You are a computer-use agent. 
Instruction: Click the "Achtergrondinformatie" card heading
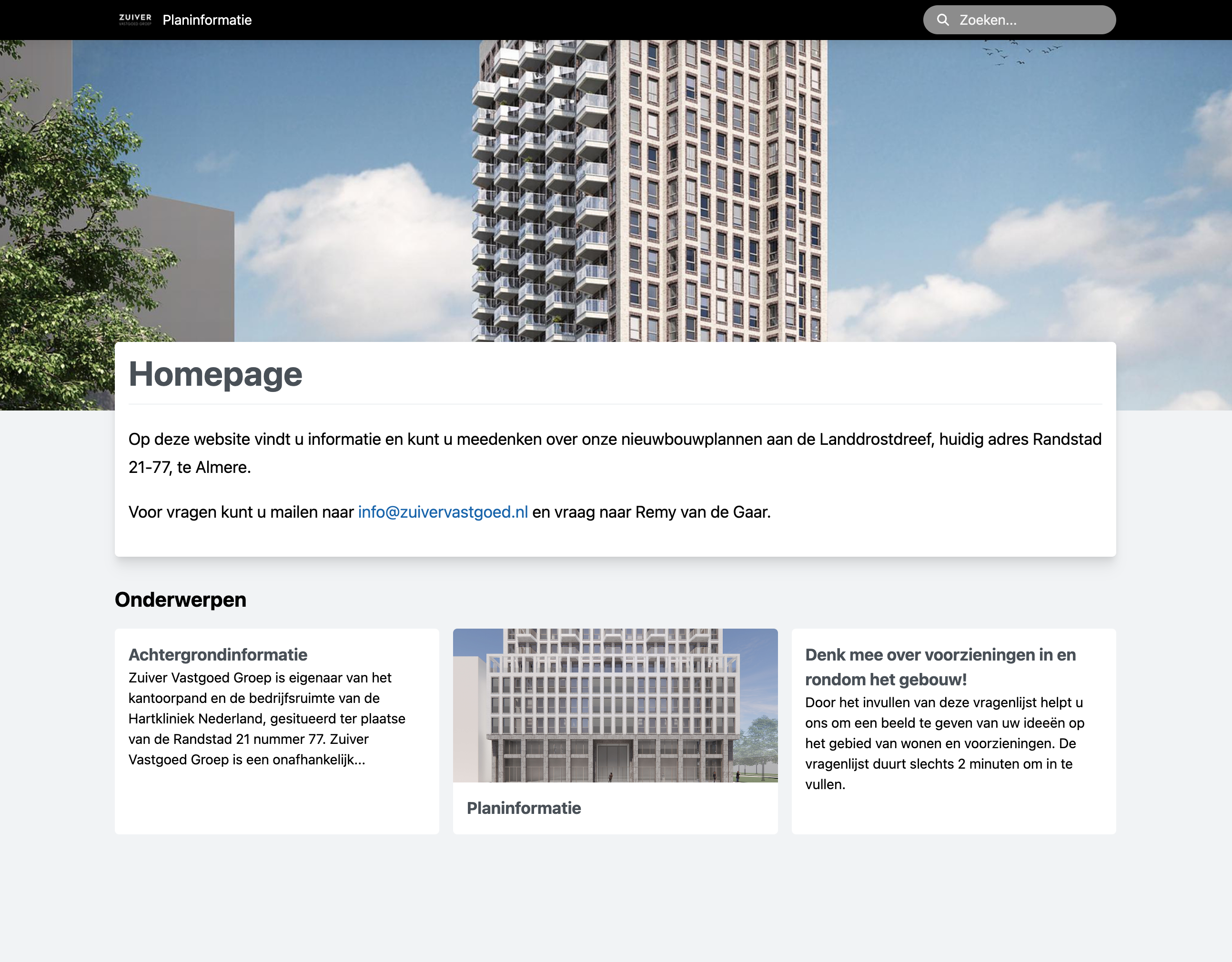(x=218, y=655)
